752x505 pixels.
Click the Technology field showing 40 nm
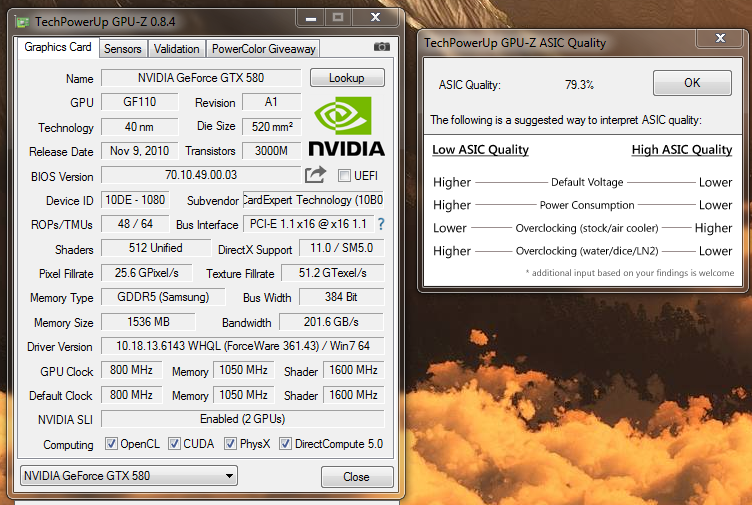[140, 127]
